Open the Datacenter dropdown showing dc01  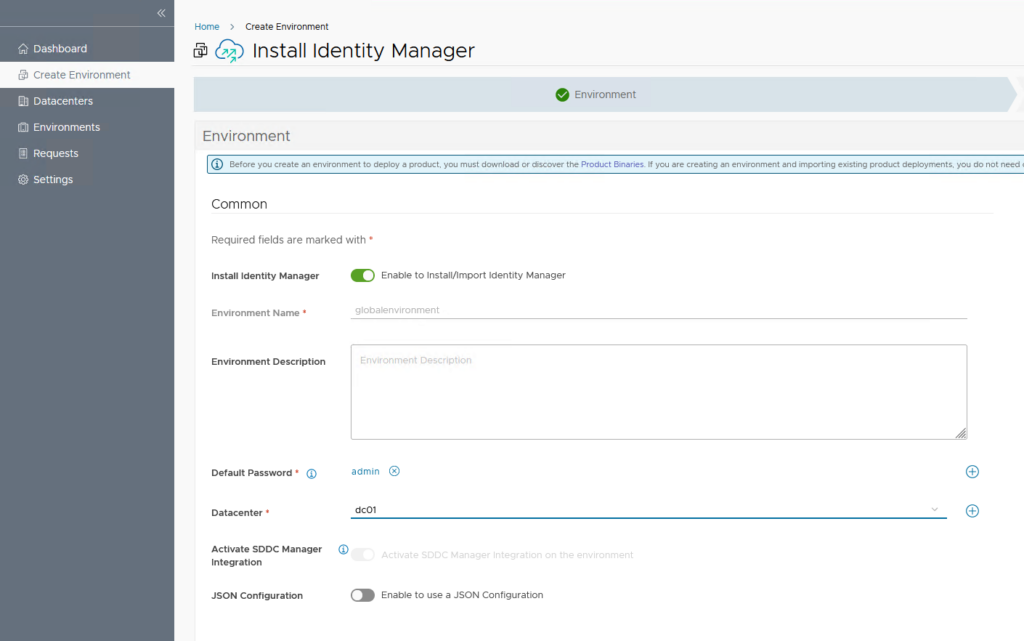coord(648,510)
